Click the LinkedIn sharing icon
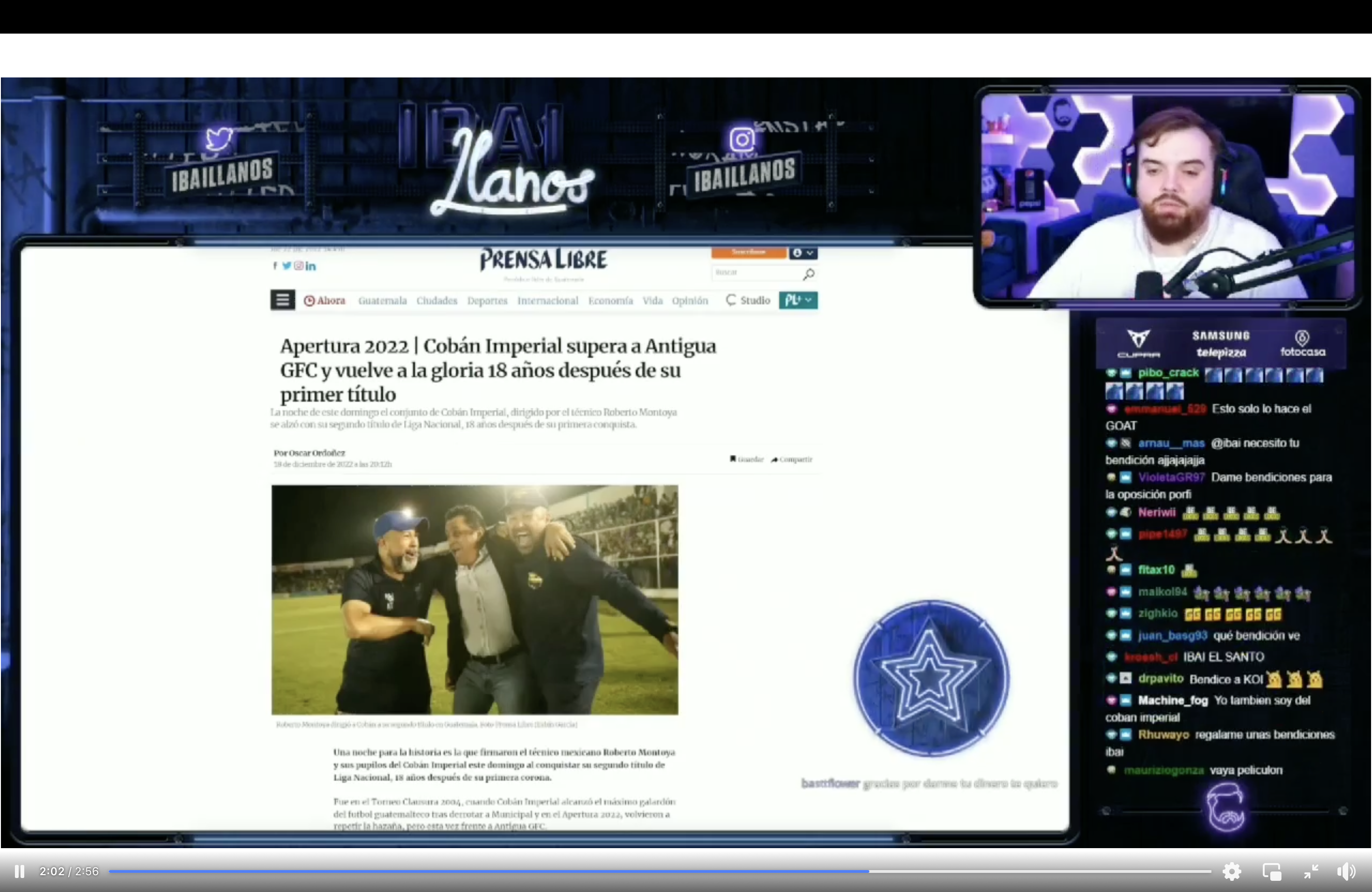 (310, 265)
